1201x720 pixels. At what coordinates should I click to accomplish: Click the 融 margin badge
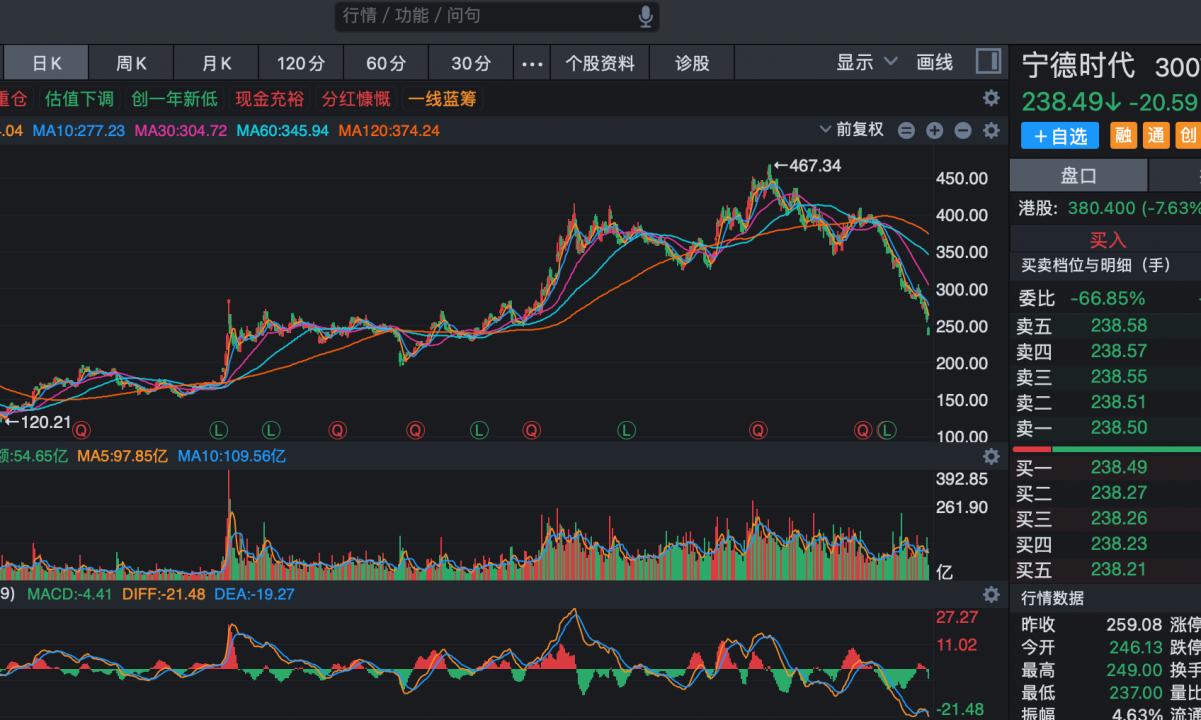click(1123, 135)
